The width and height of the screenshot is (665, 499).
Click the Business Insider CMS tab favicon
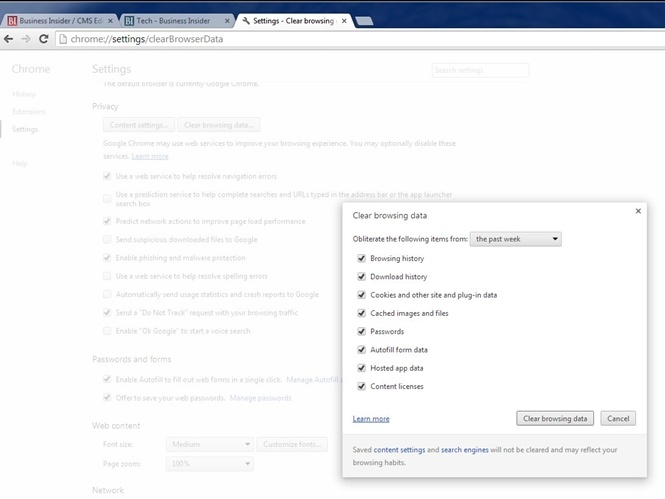(x=12, y=20)
